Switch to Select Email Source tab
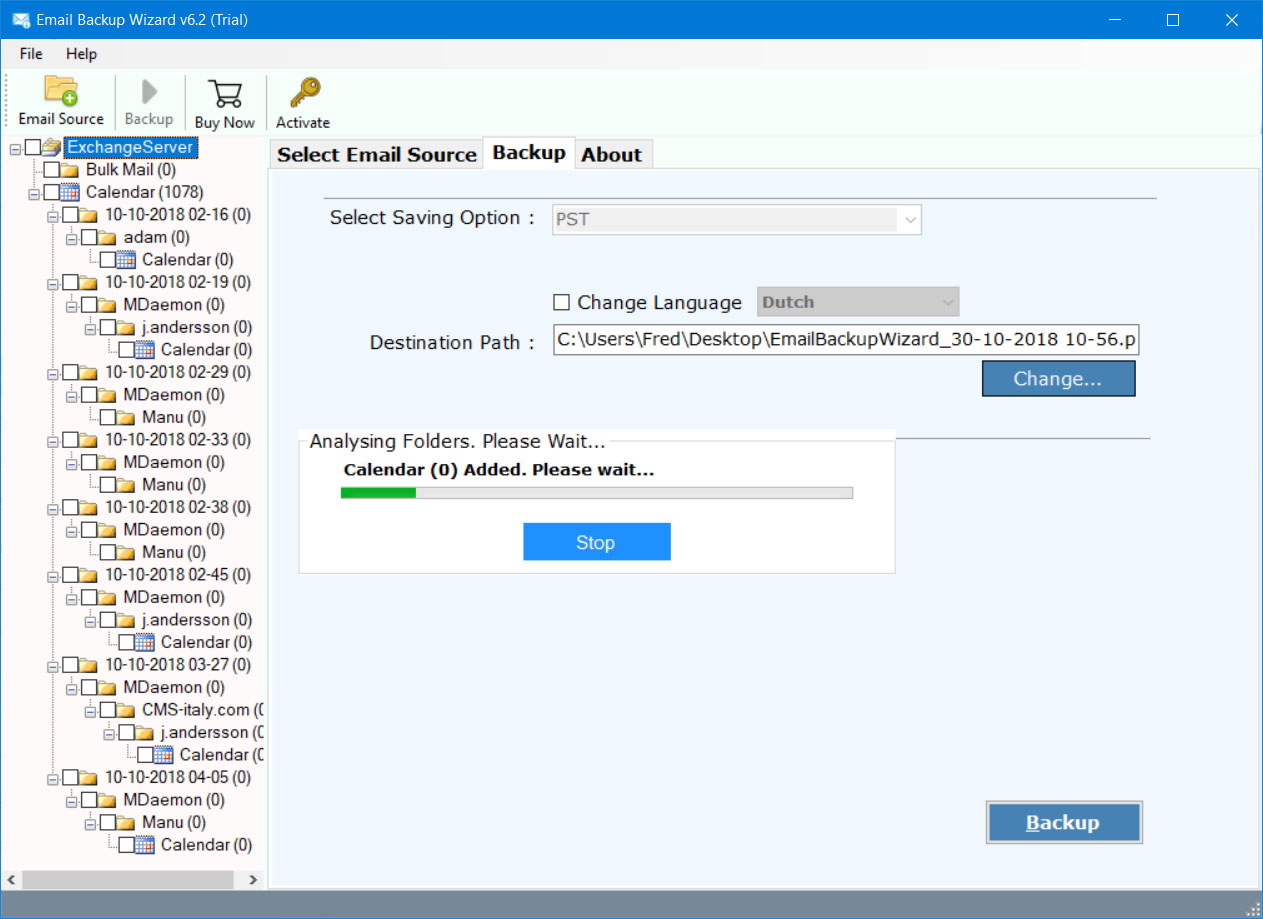Image resolution: width=1263 pixels, height=919 pixels. (x=377, y=154)
